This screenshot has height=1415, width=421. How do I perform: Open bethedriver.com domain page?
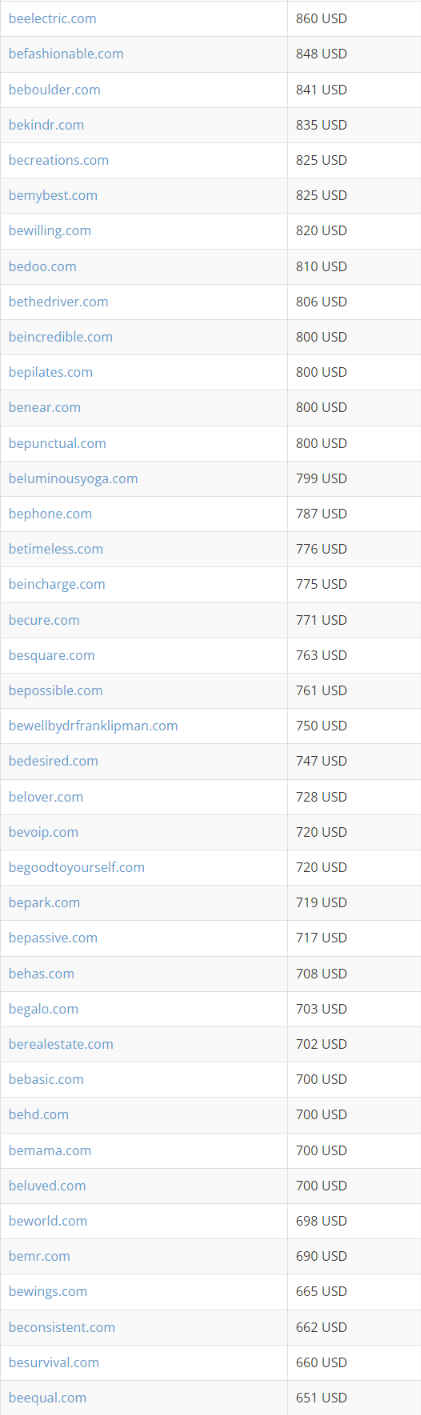click(58, 301)
